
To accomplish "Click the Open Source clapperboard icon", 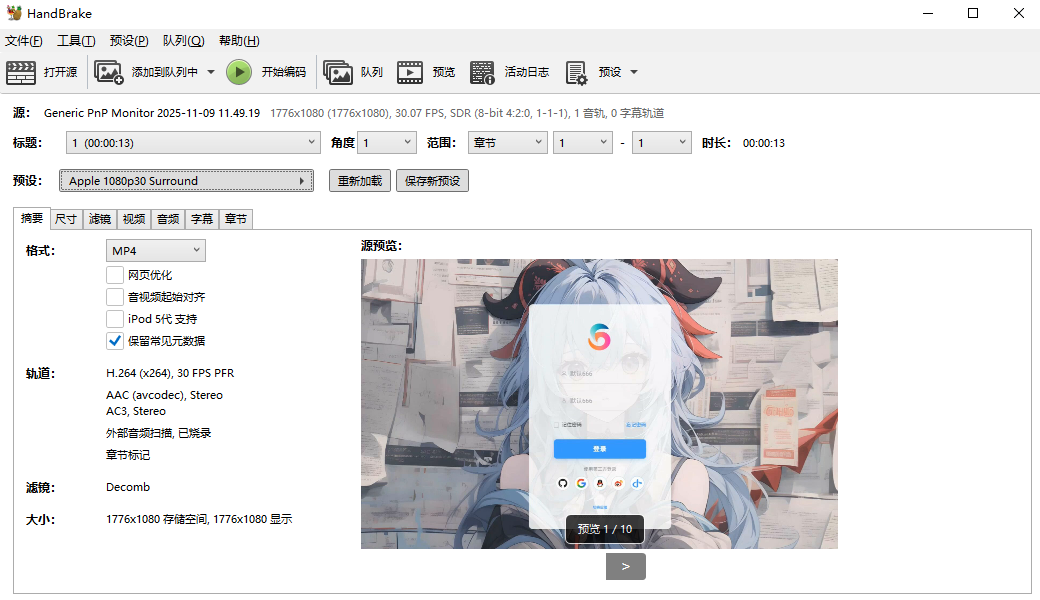I will pos(20,72).
